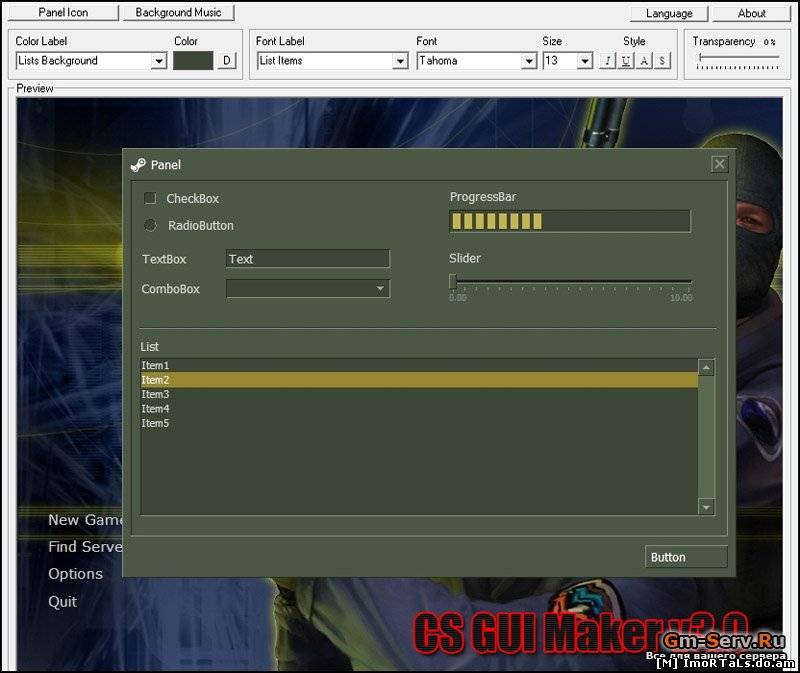The width and height of the screenshot is (800, 673).
Task: Click the preview Slider handle
Action: [453, 281]
